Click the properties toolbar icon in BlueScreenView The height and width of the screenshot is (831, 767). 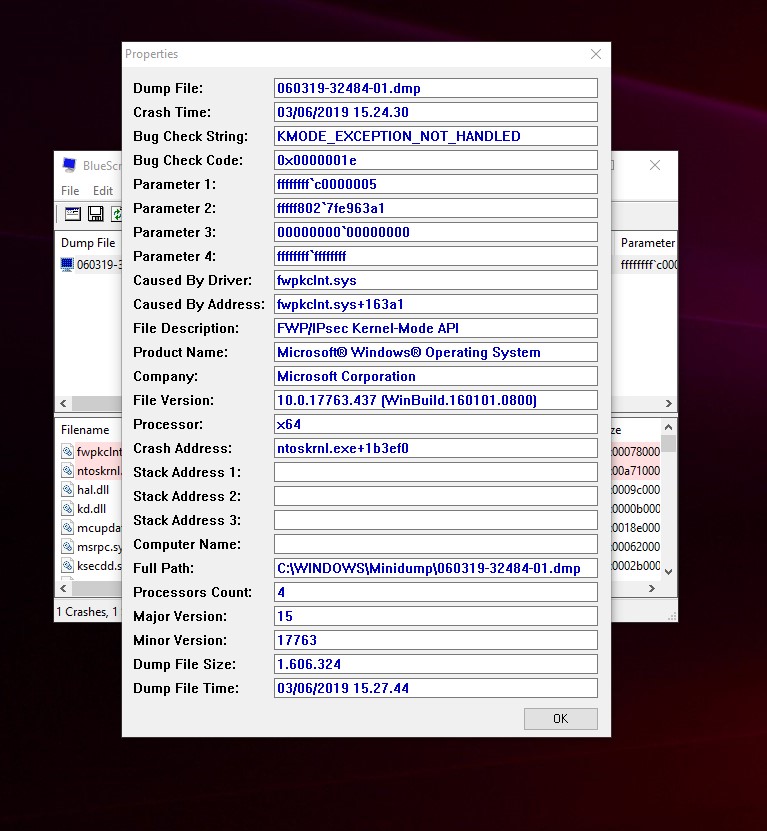click(73, 214)
